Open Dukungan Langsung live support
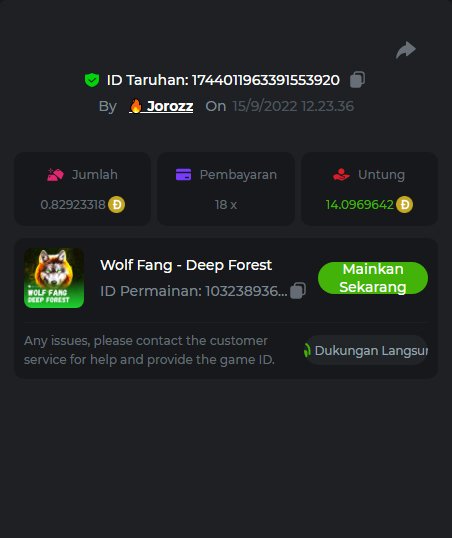The image size is (452, 538). pyautogui.click(x=365, y=350)
